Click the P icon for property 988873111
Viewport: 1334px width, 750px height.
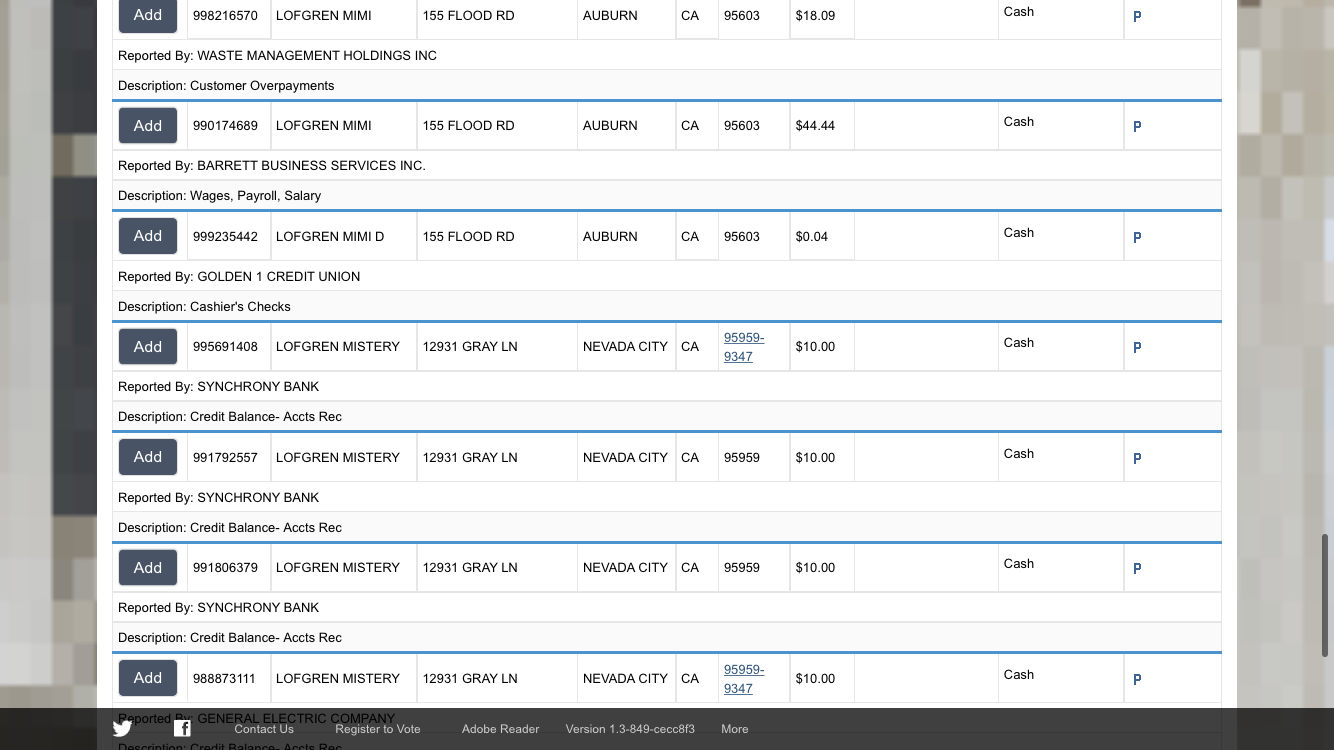tap(1137, 680)
